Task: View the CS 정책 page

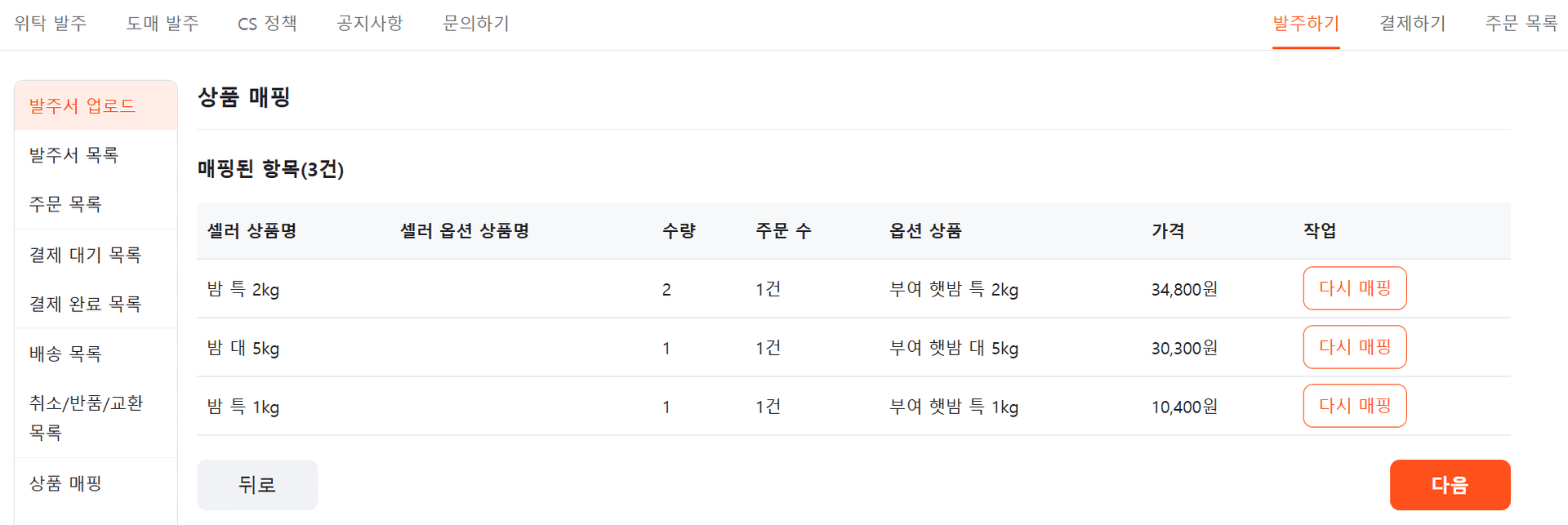Action: pyautogui.click(x=267, y=24)
